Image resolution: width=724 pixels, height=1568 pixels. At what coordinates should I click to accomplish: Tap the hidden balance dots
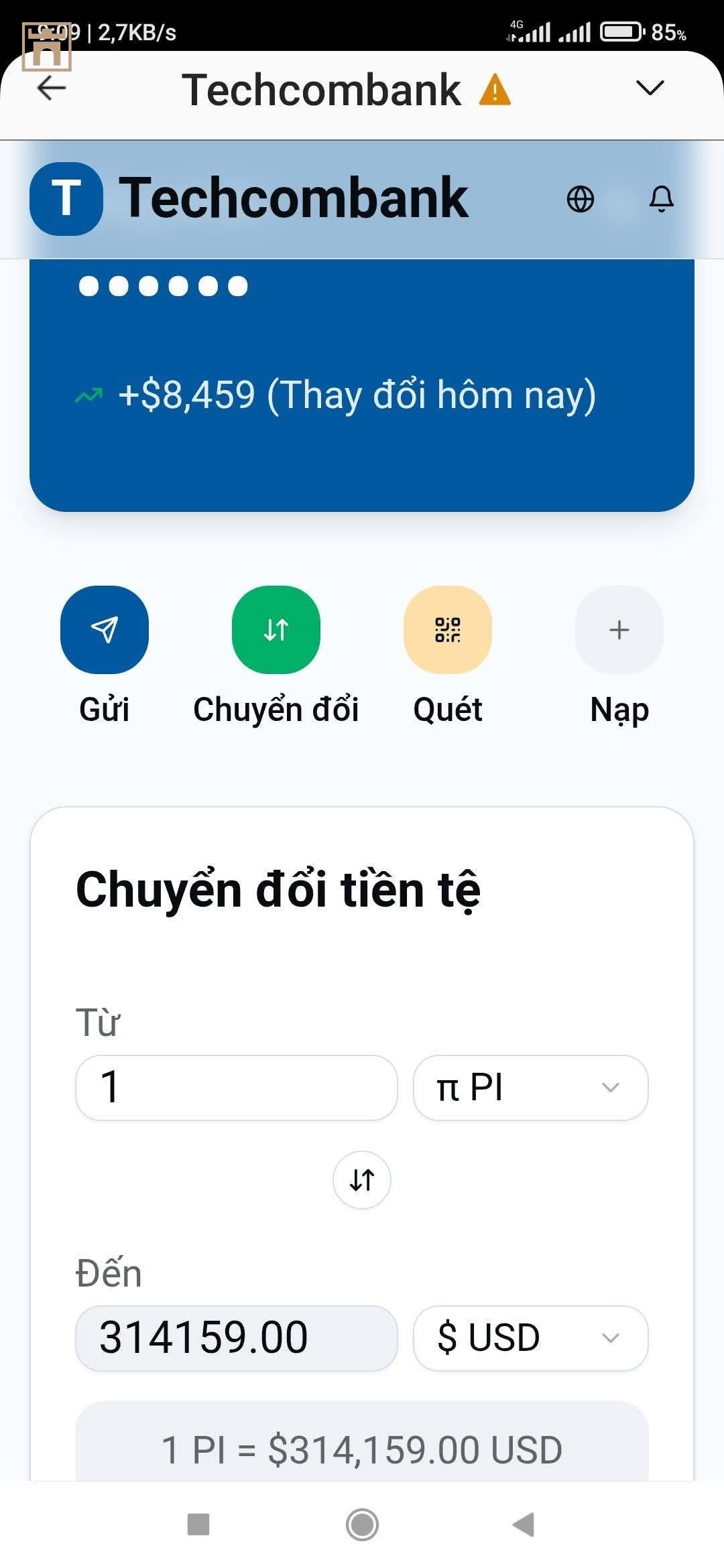163,286
